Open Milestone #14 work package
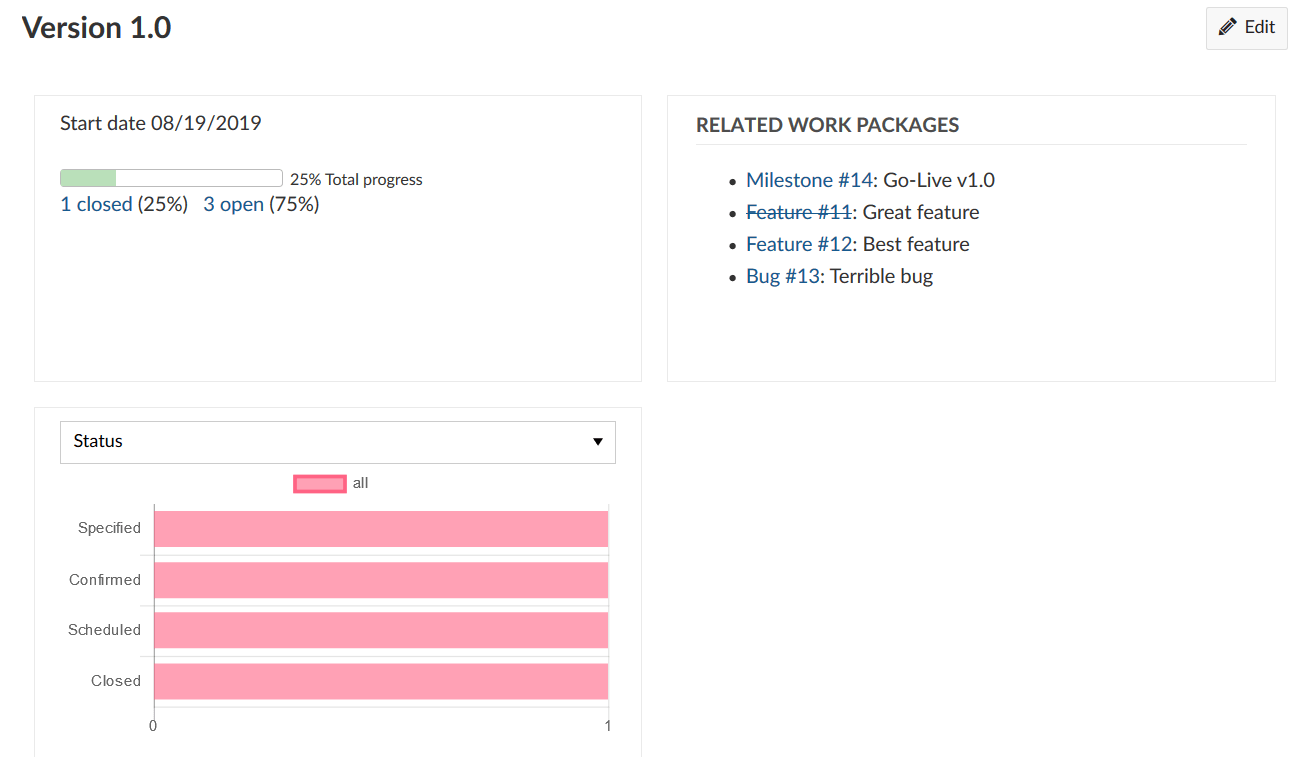The width and height of the screenshot is (1298, 757). coord(809,181)
